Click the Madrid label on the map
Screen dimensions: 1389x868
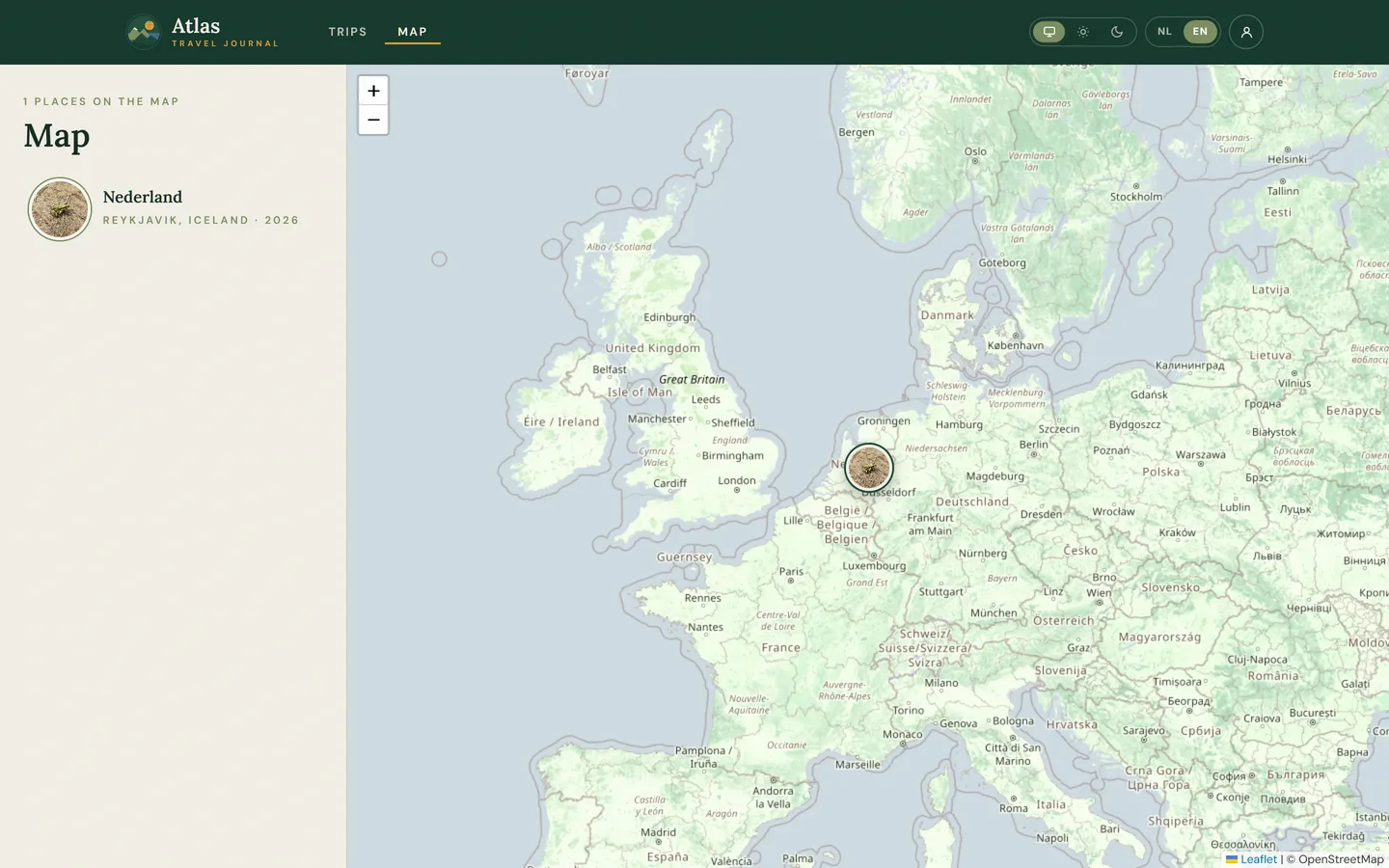click(x=659, y=832)
